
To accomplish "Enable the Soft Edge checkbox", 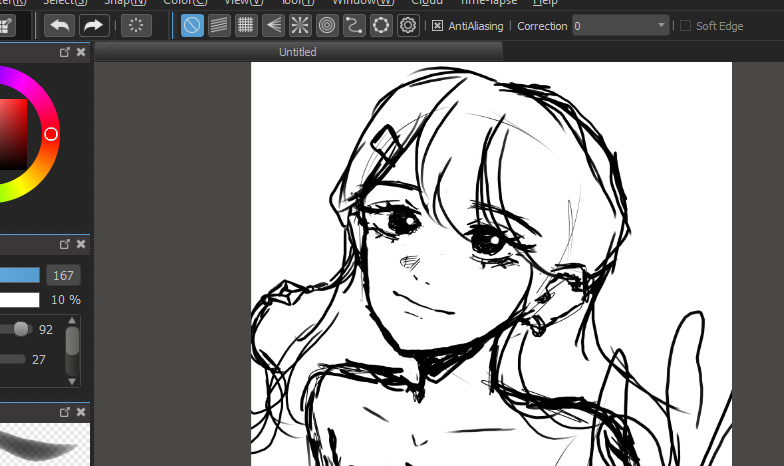I will click(686, 26).
